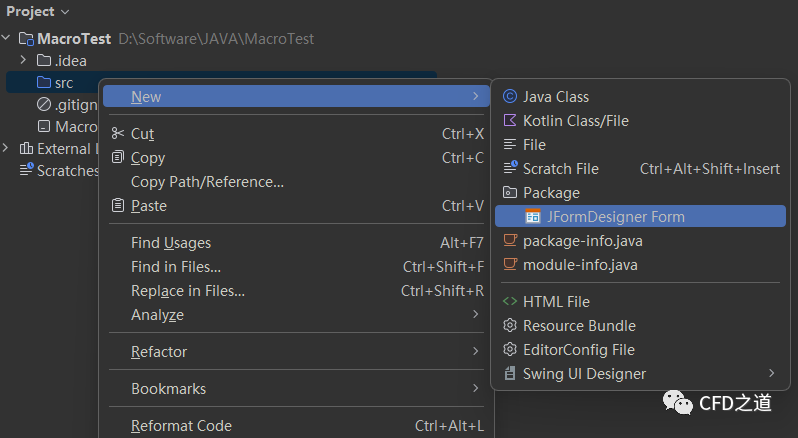Image resolution: width=798 pixels, height=438 pixels.
Task: Click the scissors Cut icon
Action: point(118,134)
